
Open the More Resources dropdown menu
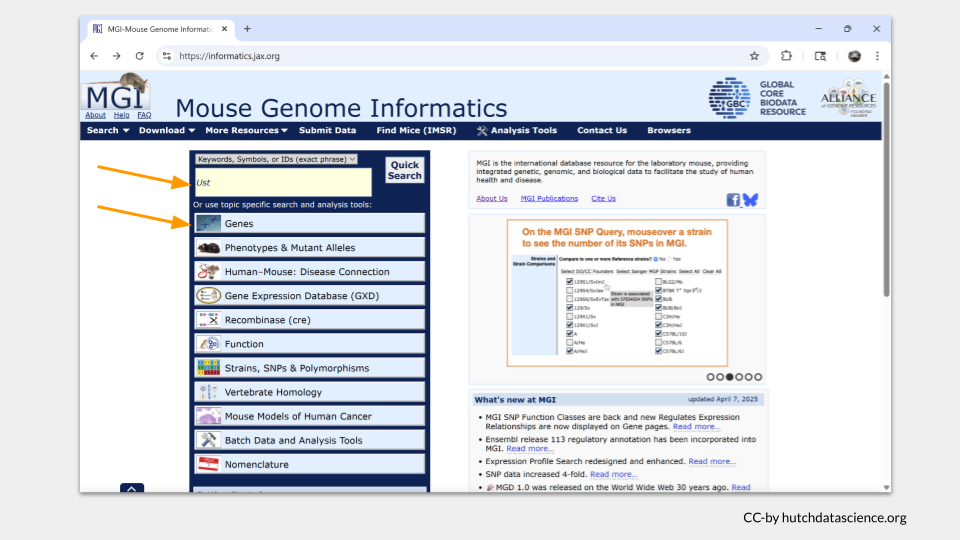click(246, 130)
